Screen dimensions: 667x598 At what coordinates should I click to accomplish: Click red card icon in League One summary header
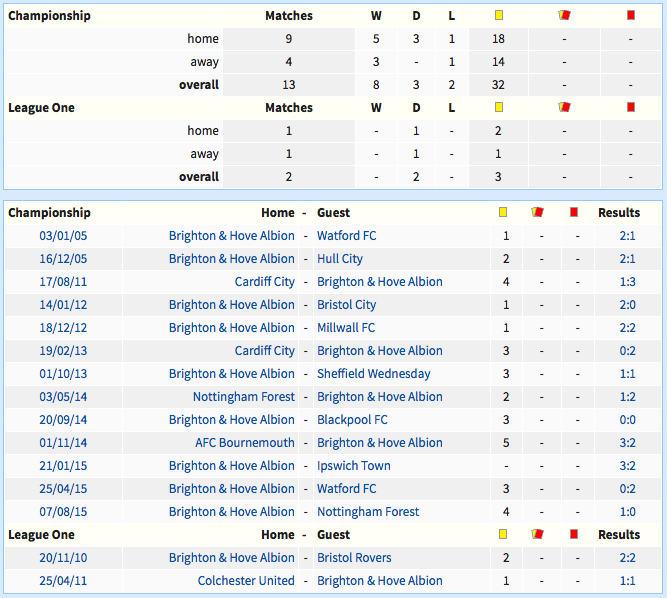pos(631,107)
